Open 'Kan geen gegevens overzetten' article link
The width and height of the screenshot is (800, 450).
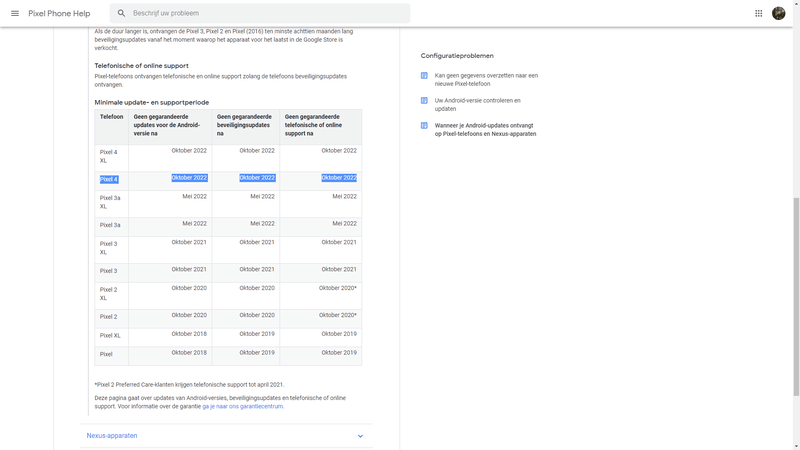pos(486,80)
